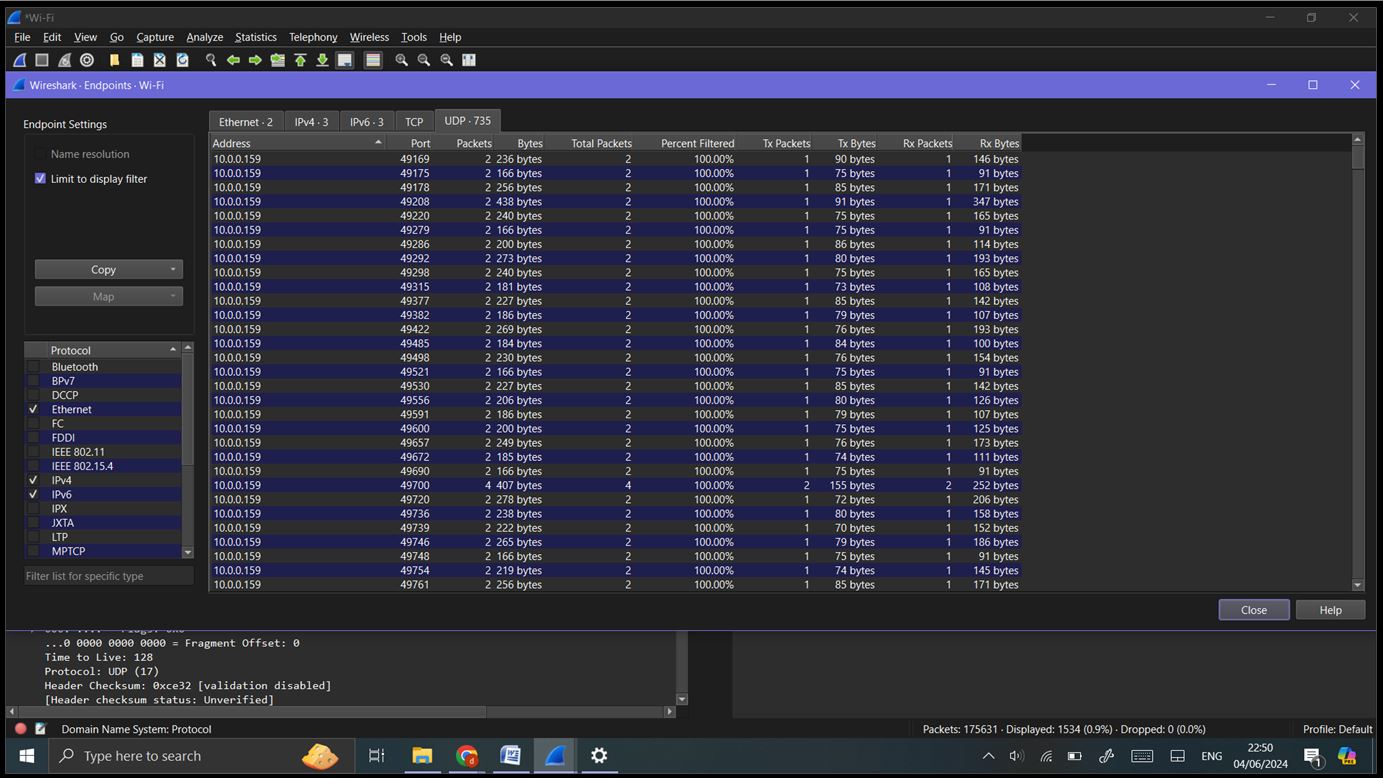This screenshot has height=778, width=1383.
Task: Reverse the Address column sort order
Action: (x=290, y=143)
